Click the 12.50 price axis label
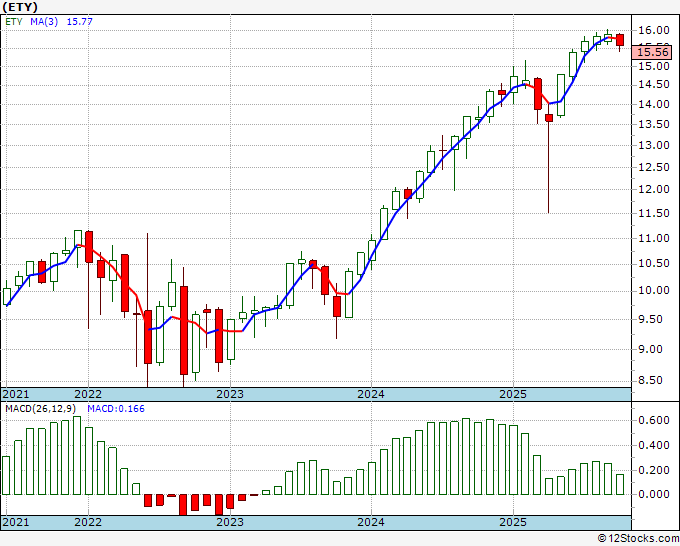The image size is (680, 546). [x=654, y=167]
